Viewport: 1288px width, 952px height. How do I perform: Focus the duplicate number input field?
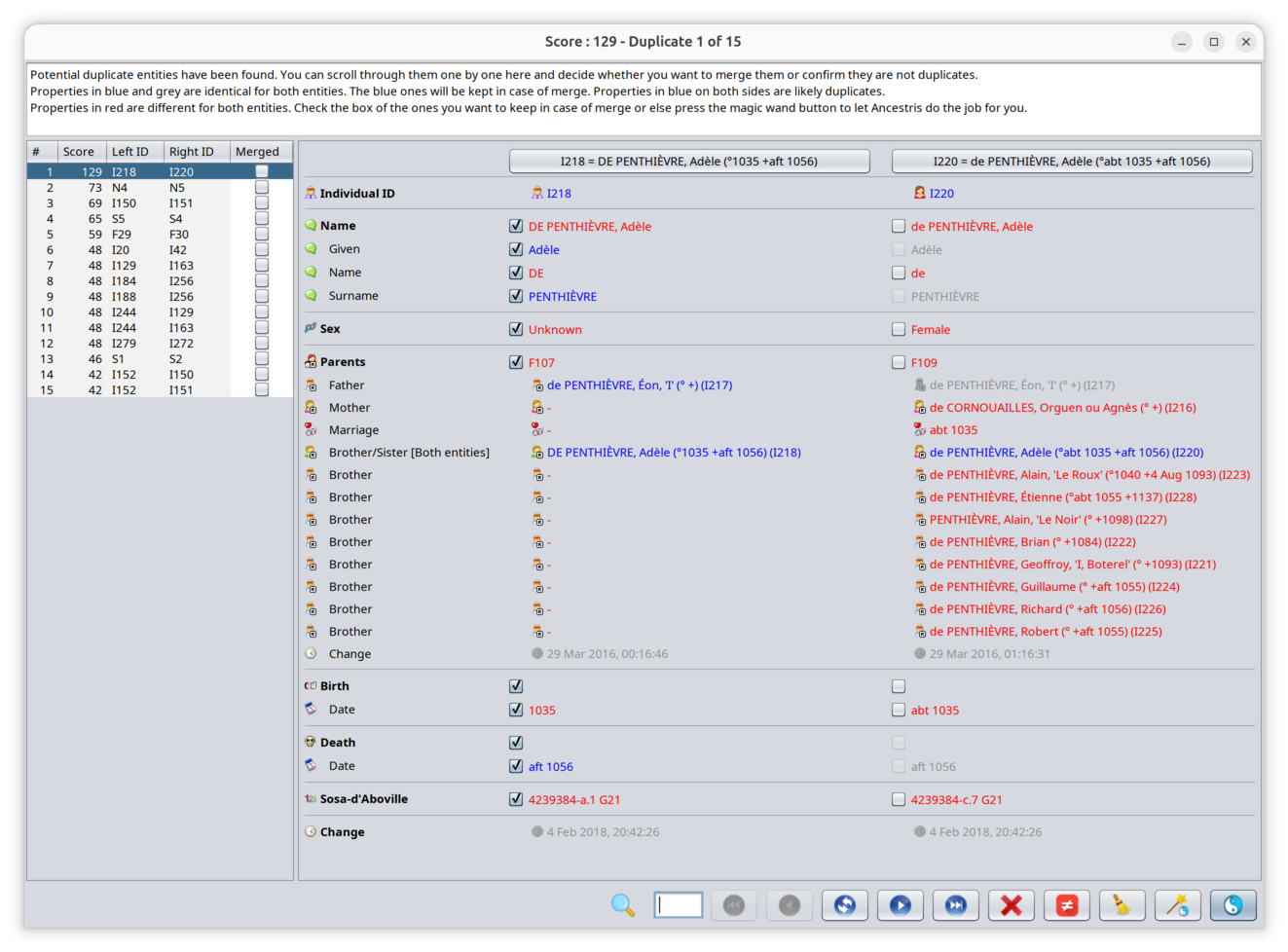tap(679, 905)
